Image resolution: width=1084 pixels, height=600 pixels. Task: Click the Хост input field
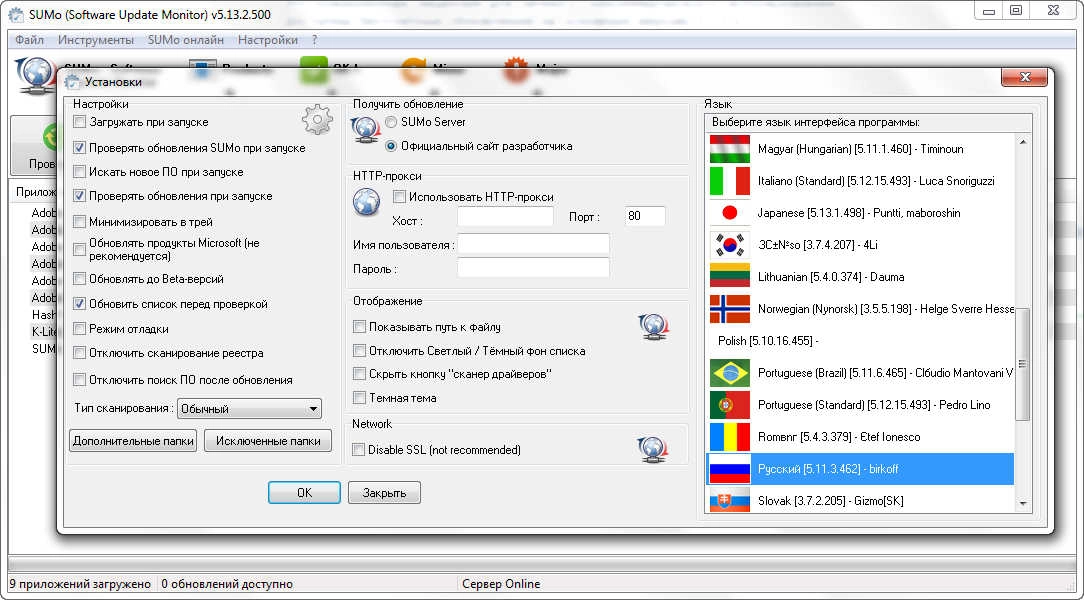click(x=505, y=217)
